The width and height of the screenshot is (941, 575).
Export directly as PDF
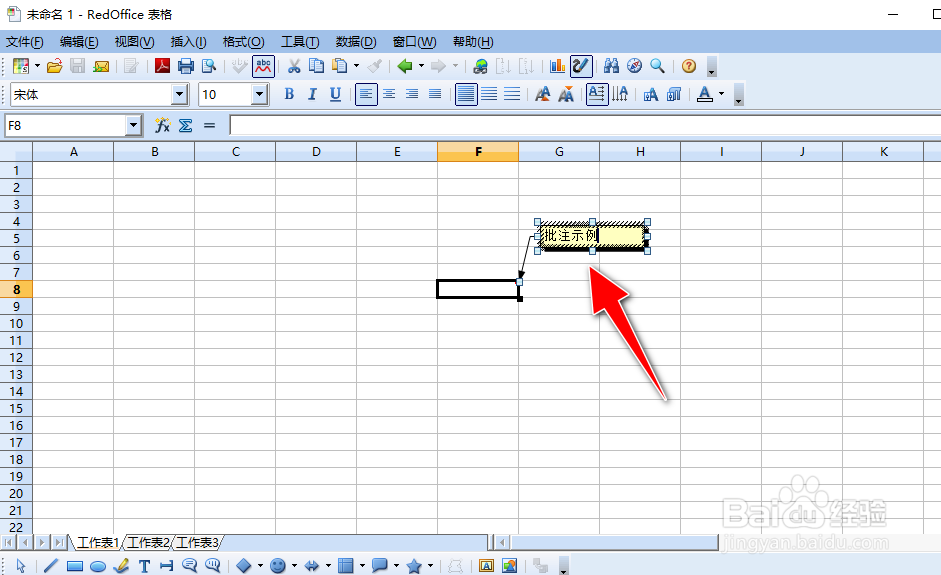pyautogui.click(x=162, y=66)
